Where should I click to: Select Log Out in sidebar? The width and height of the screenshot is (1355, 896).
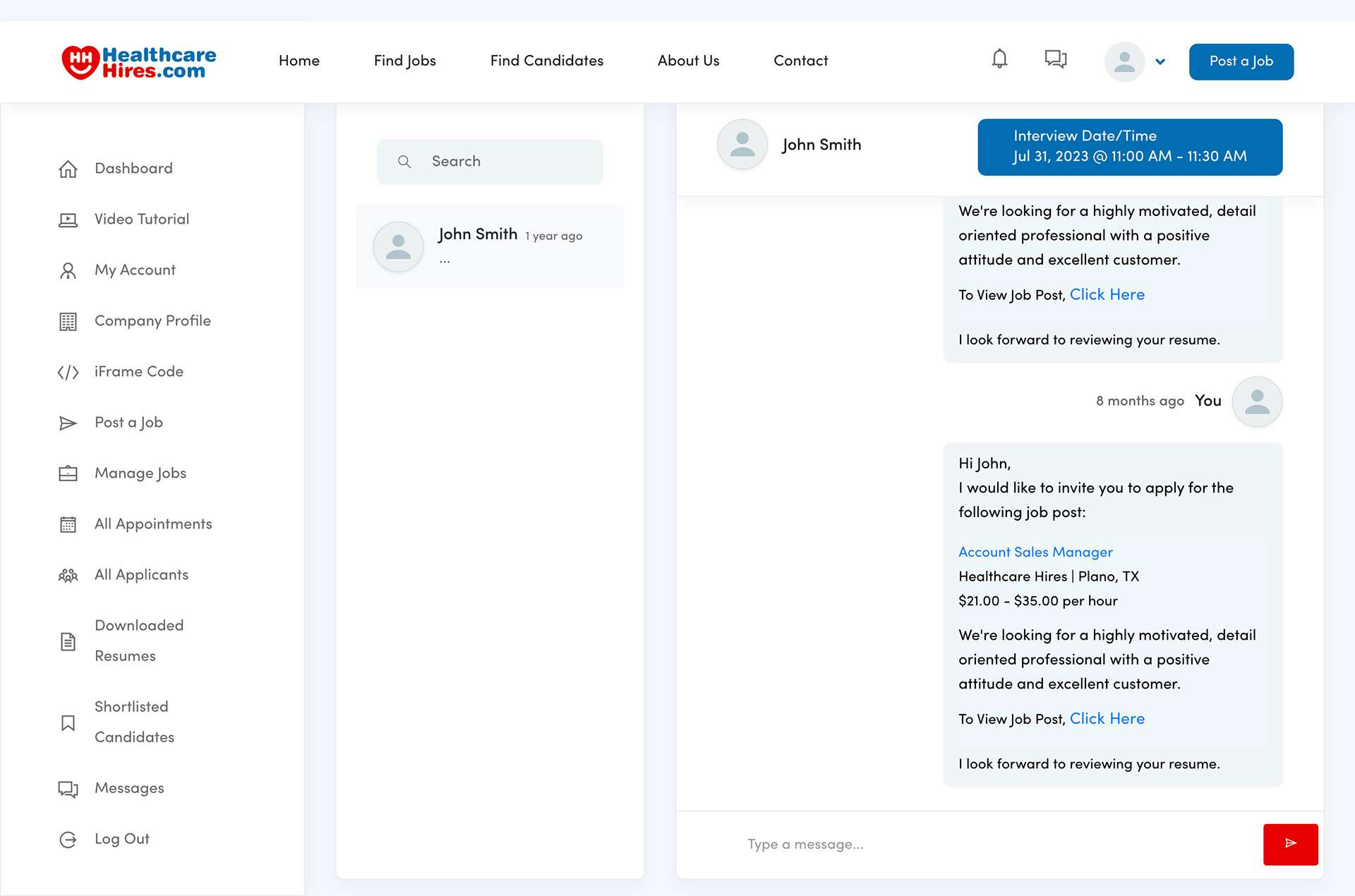(122, 839)
